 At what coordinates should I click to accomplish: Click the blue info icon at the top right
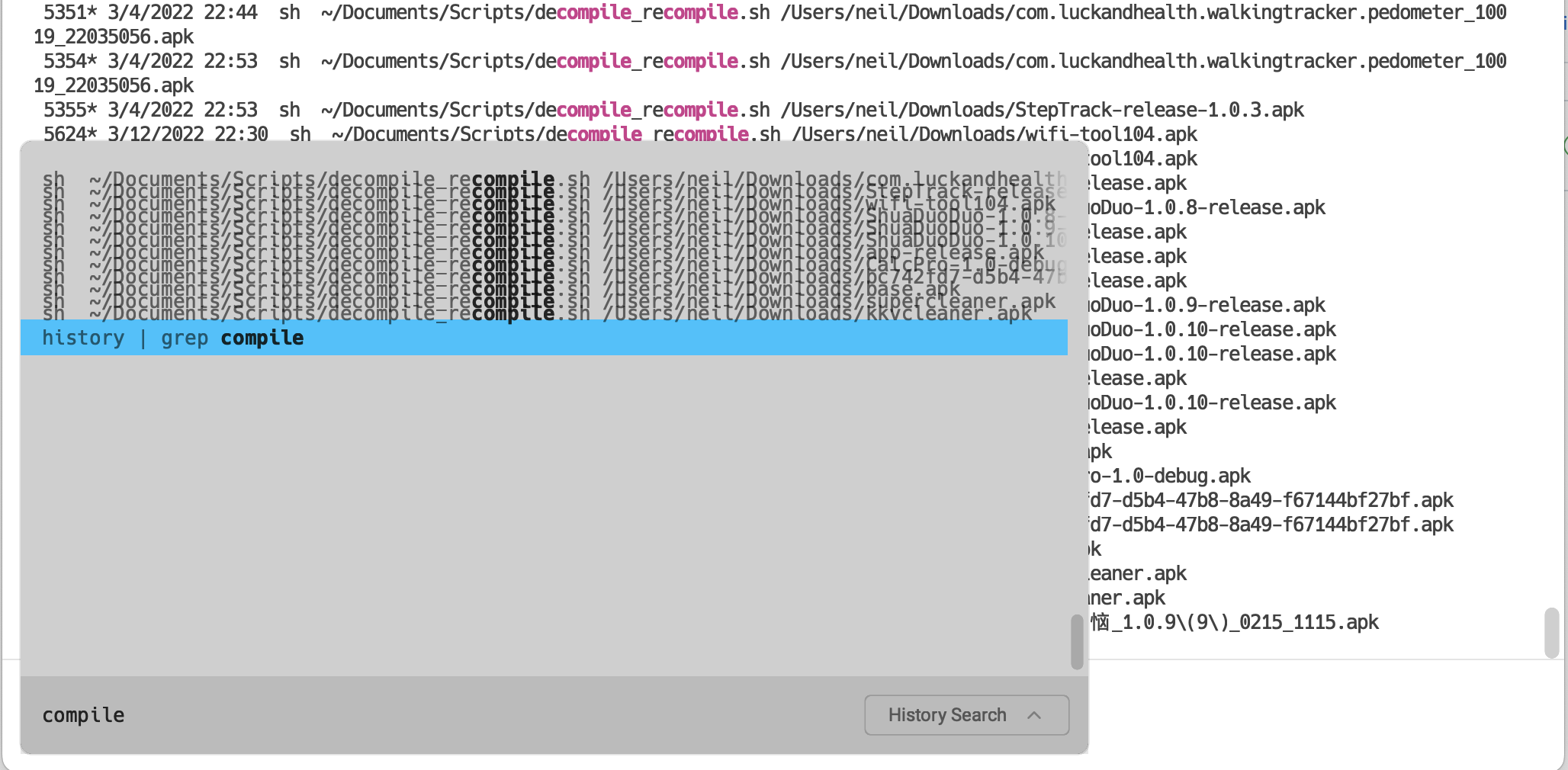pos(1565,21)
